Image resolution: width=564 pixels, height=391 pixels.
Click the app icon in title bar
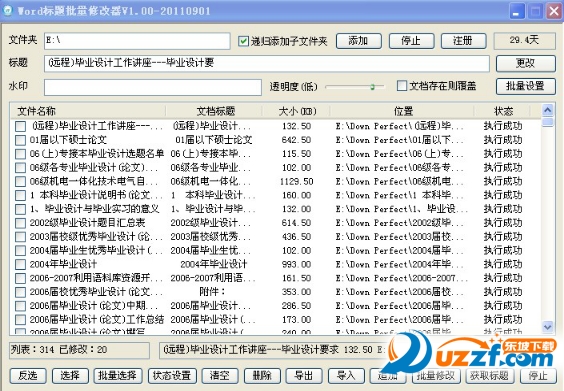8,10
